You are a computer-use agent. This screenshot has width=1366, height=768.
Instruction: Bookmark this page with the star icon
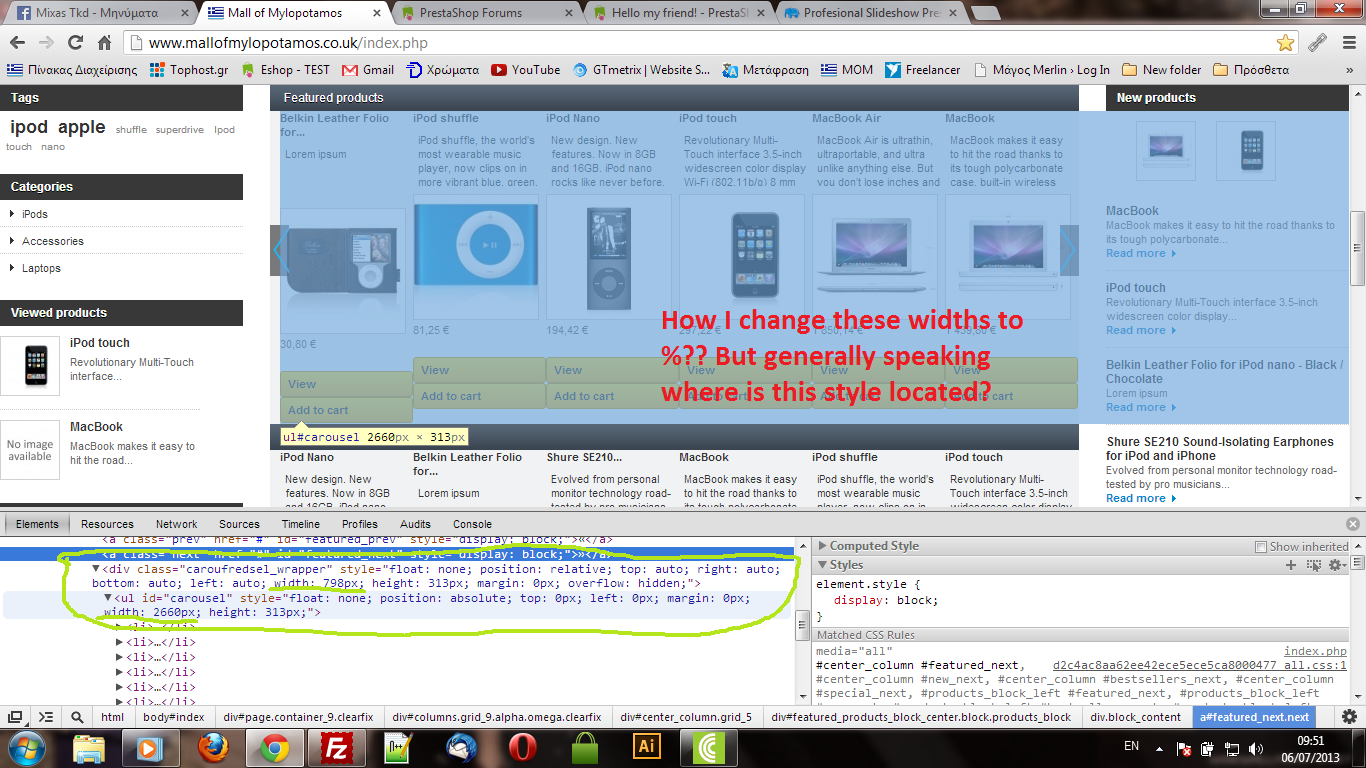pos(1285,43)
